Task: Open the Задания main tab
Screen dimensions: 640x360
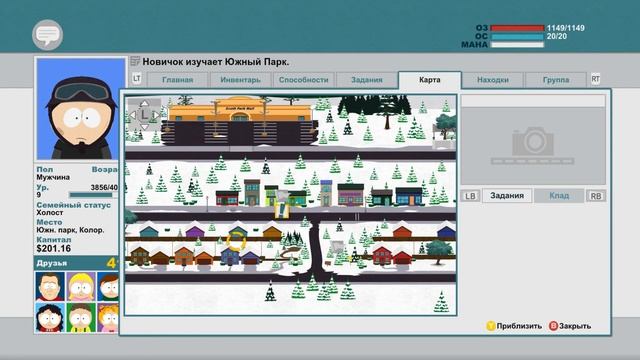Action: click(367, 80)
